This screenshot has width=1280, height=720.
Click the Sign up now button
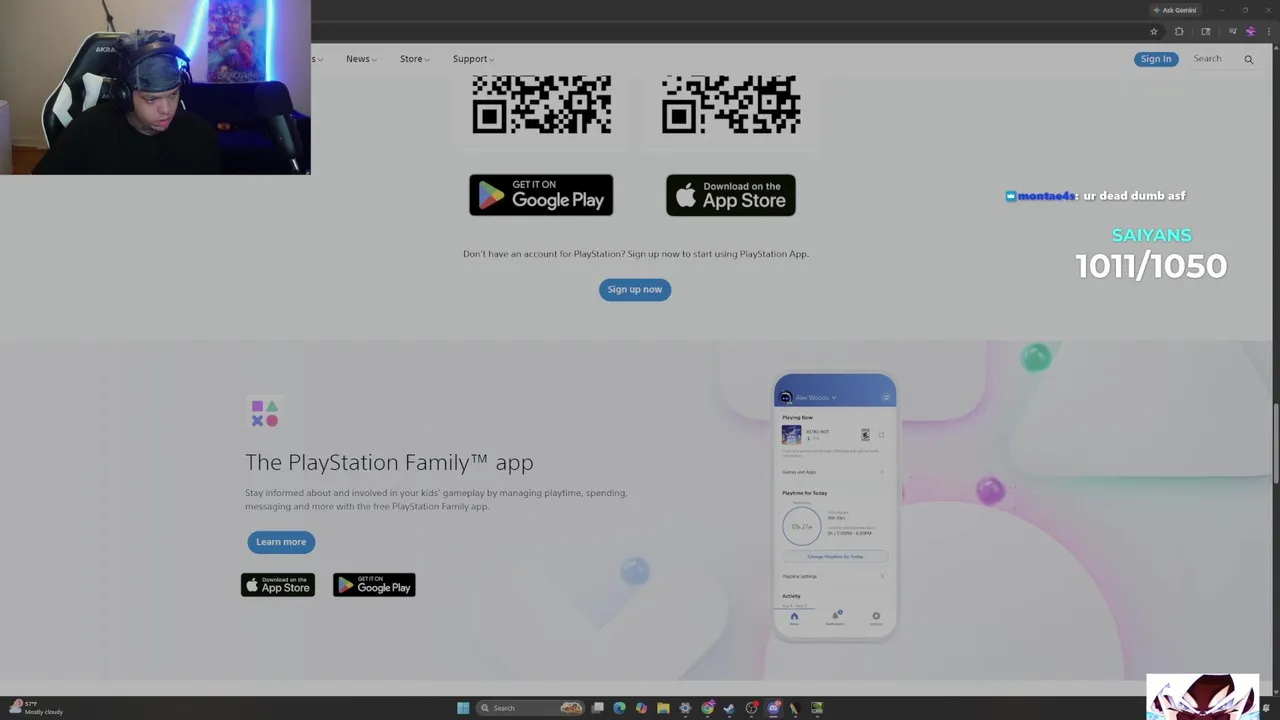[x=635, y=289]
